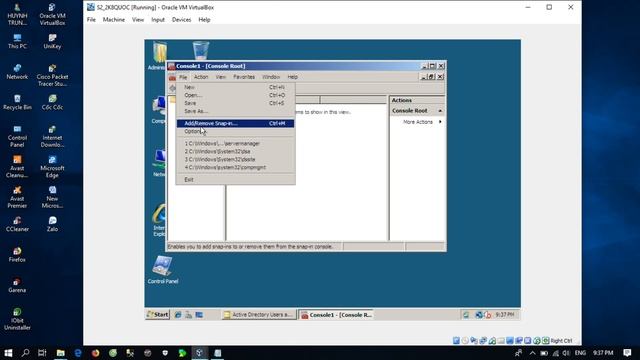Viewport: 640px width, 360px height.
Task: Choose Exit in the File menu
Action: coord(235,180)
